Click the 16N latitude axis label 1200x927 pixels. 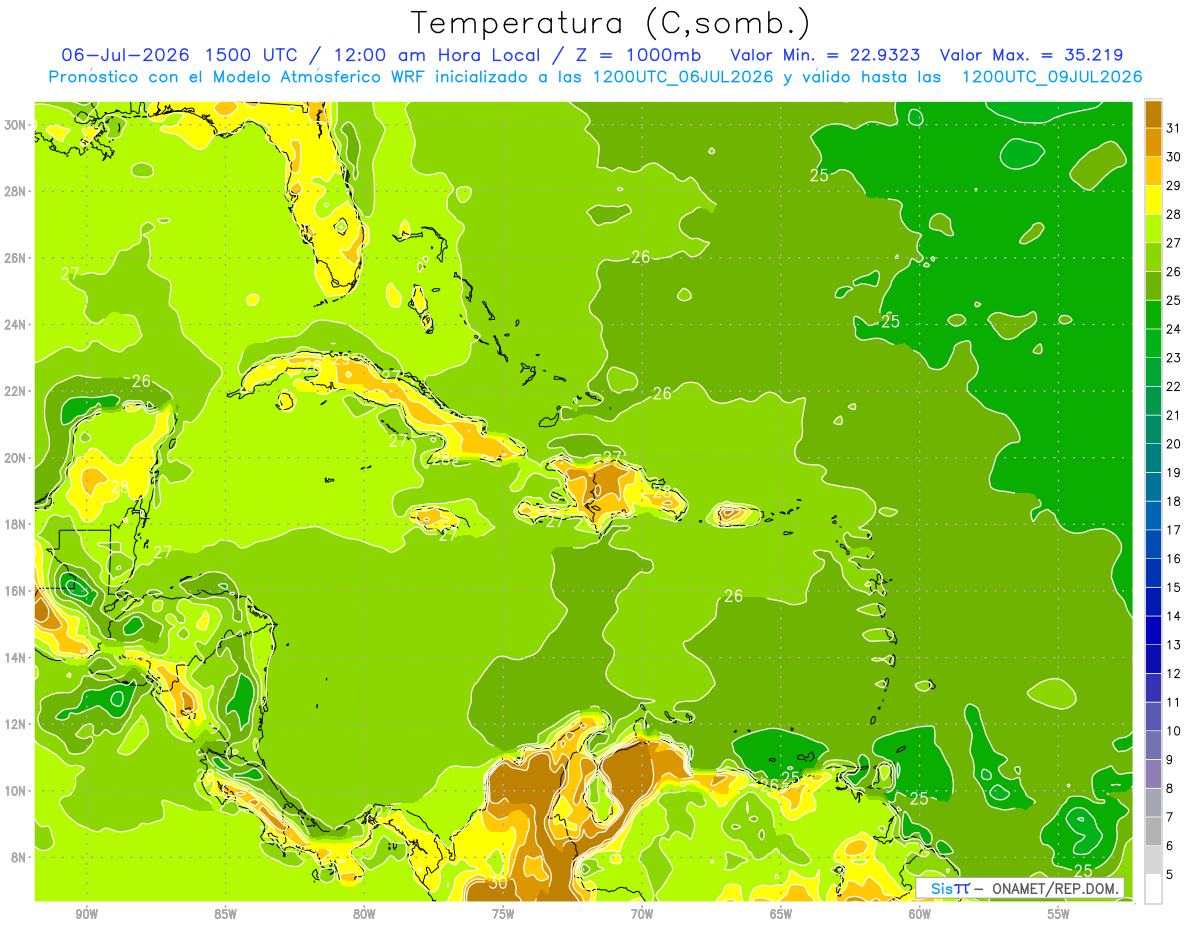tap(17, 591)
